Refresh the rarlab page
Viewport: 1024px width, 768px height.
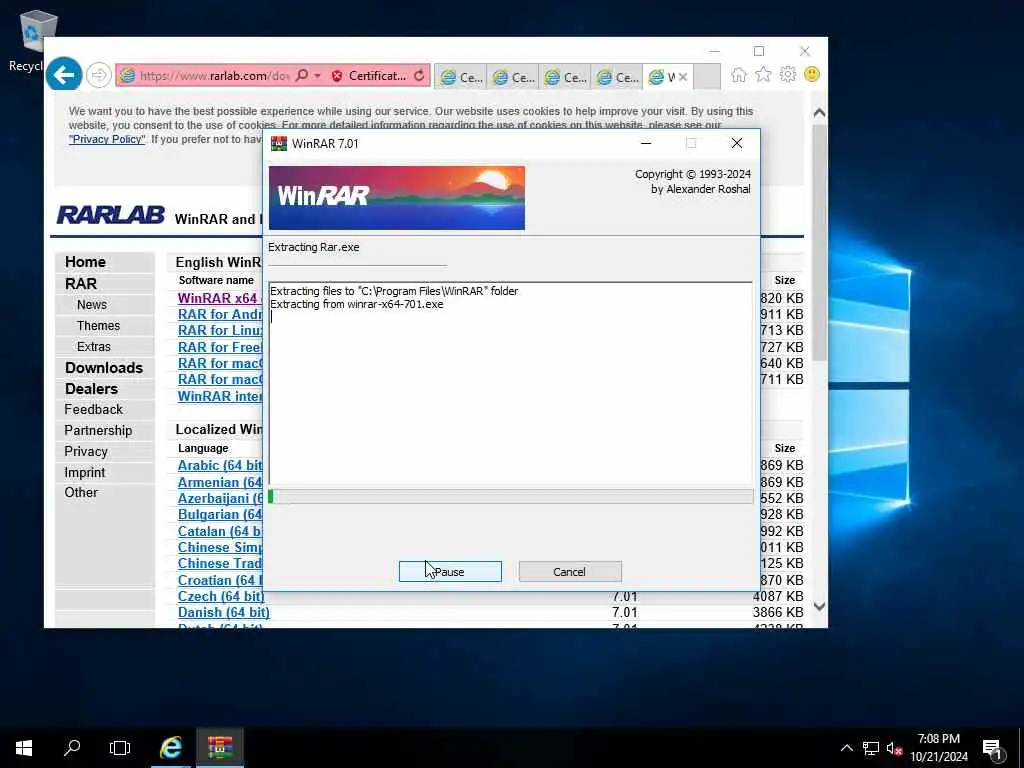click(419, 76)
